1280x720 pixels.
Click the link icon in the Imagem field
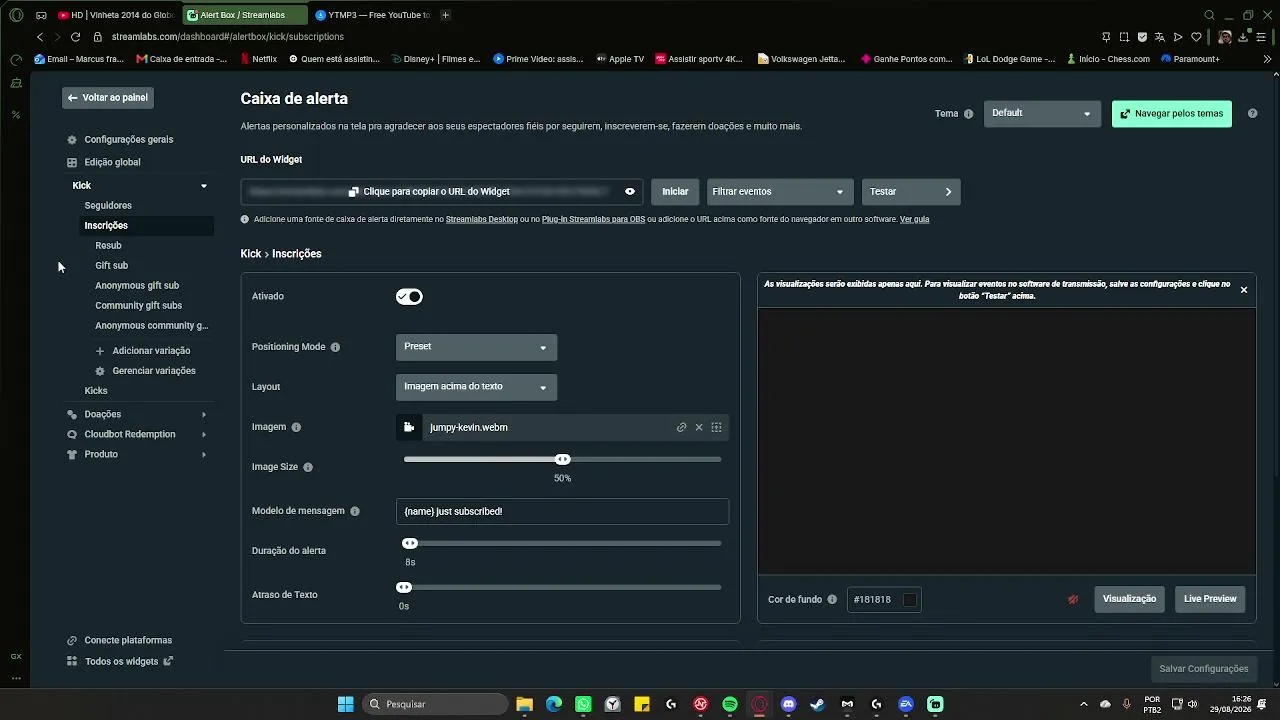coord(681,427)
